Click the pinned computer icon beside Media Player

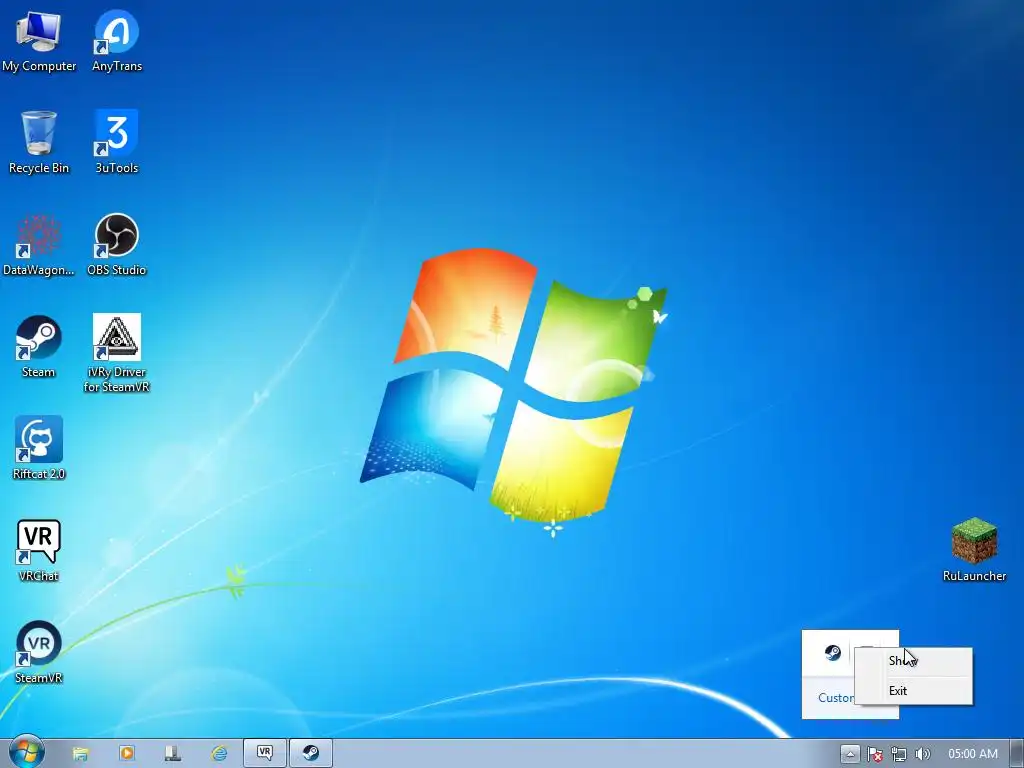(172, 754)
